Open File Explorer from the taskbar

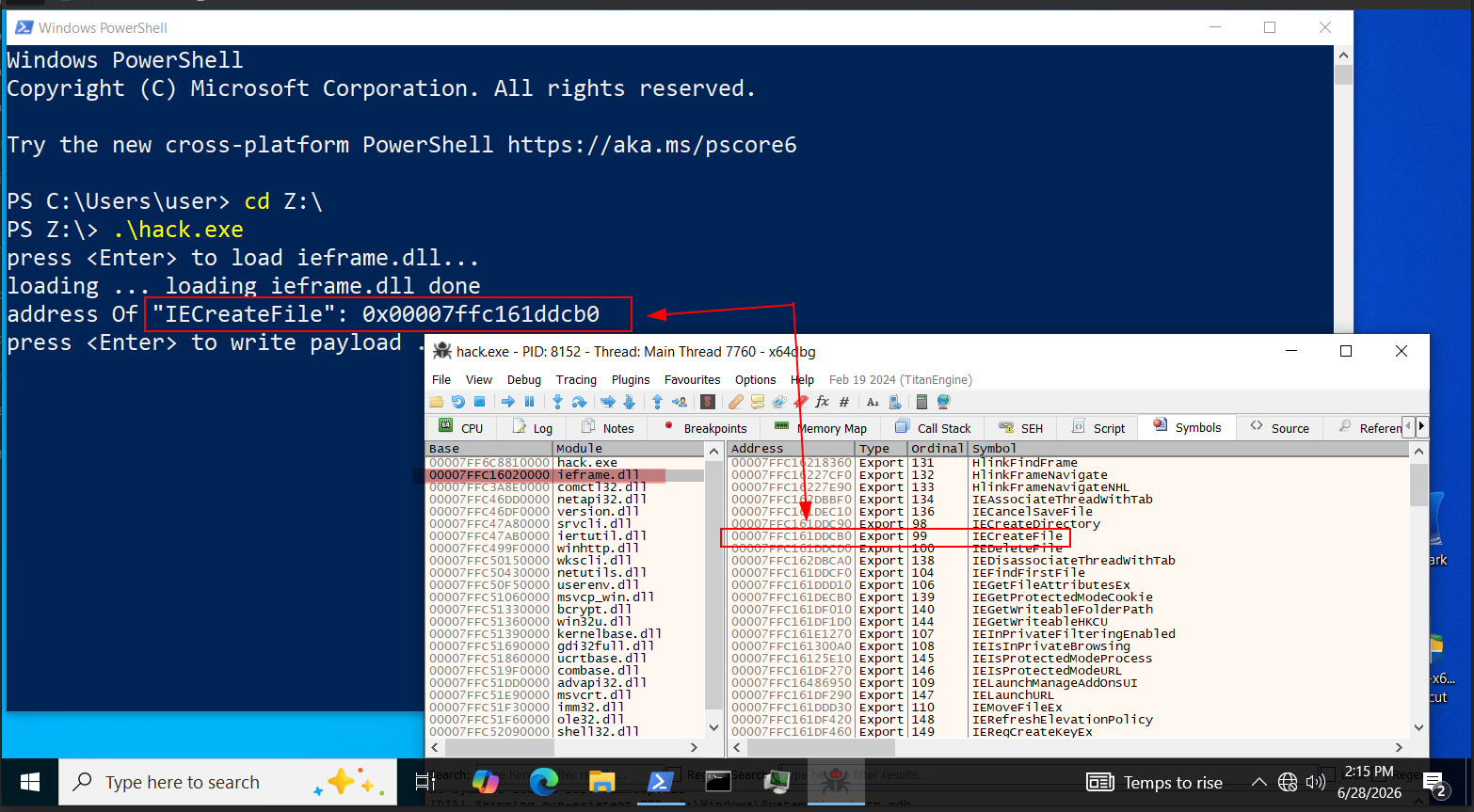click(x=601, y=782)
